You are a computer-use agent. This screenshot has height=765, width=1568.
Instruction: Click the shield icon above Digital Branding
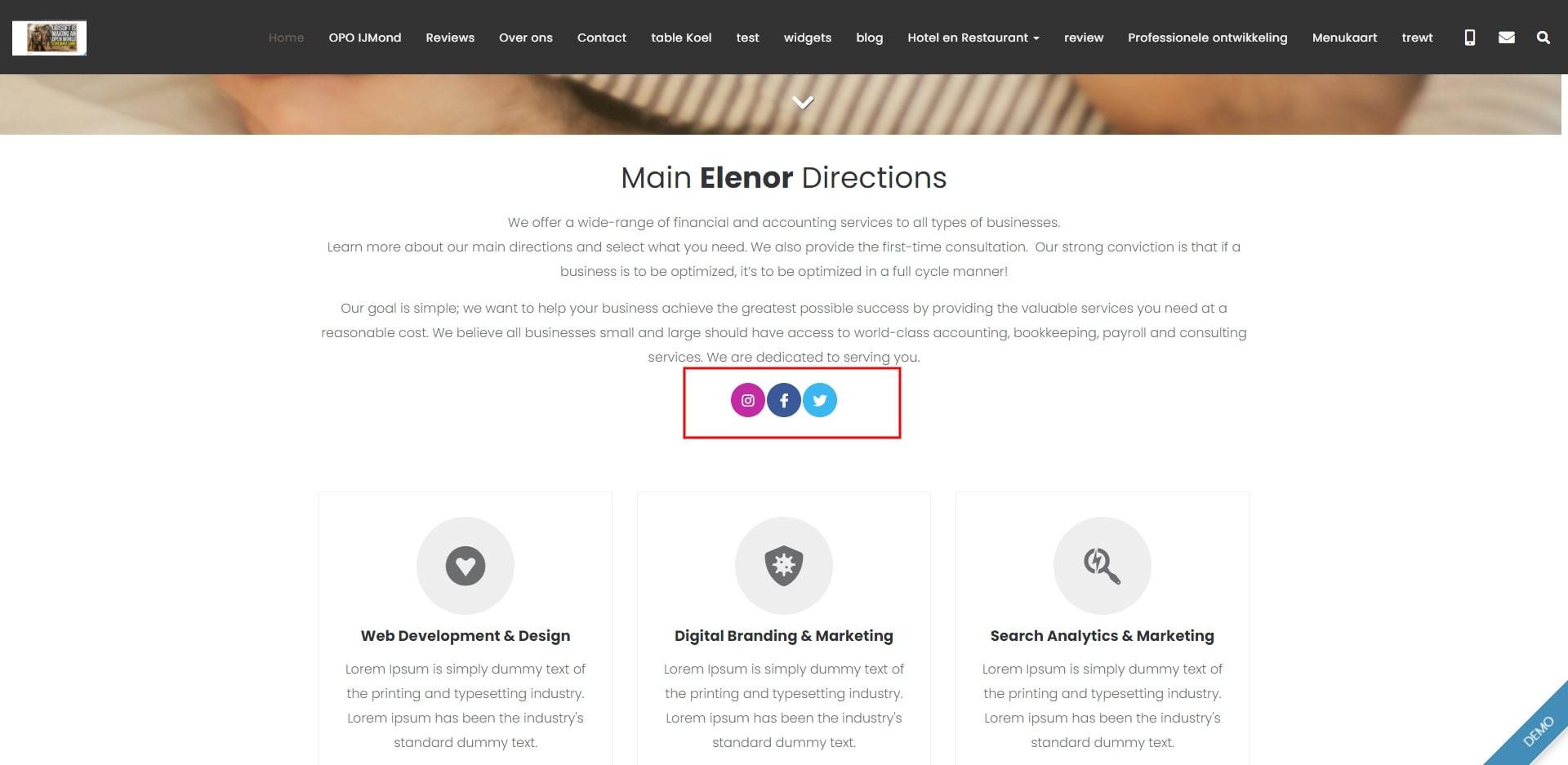point(784,566)
